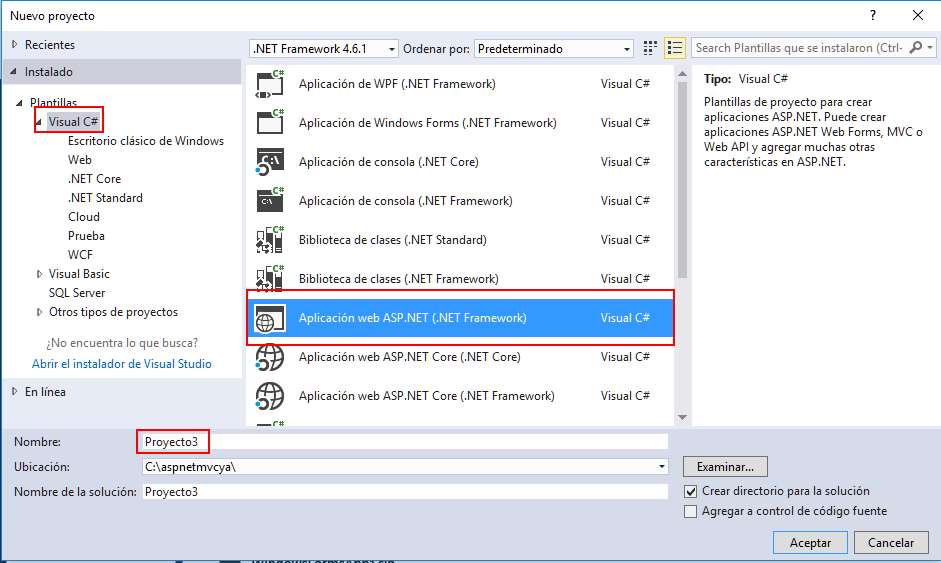Select Escritorio clásico de Windows category
The height and width of the screenshot is (563, 941).
146,141
